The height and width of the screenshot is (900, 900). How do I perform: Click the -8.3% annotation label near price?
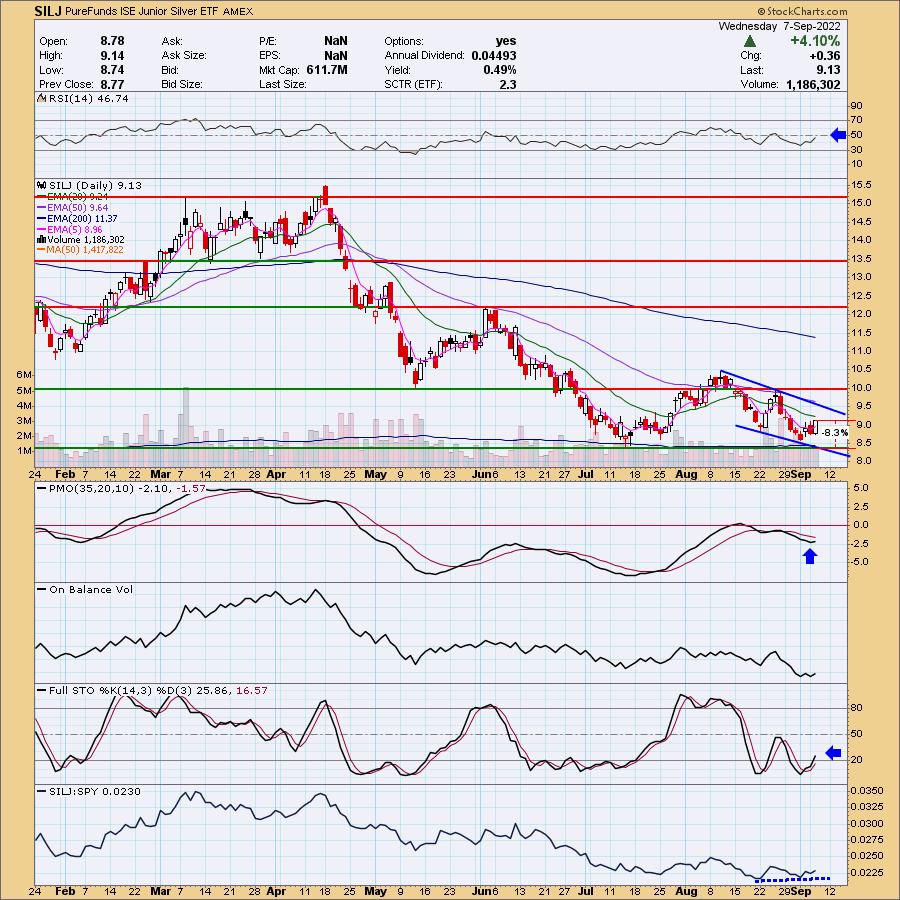pyautogui.click(x=835, y=432)
